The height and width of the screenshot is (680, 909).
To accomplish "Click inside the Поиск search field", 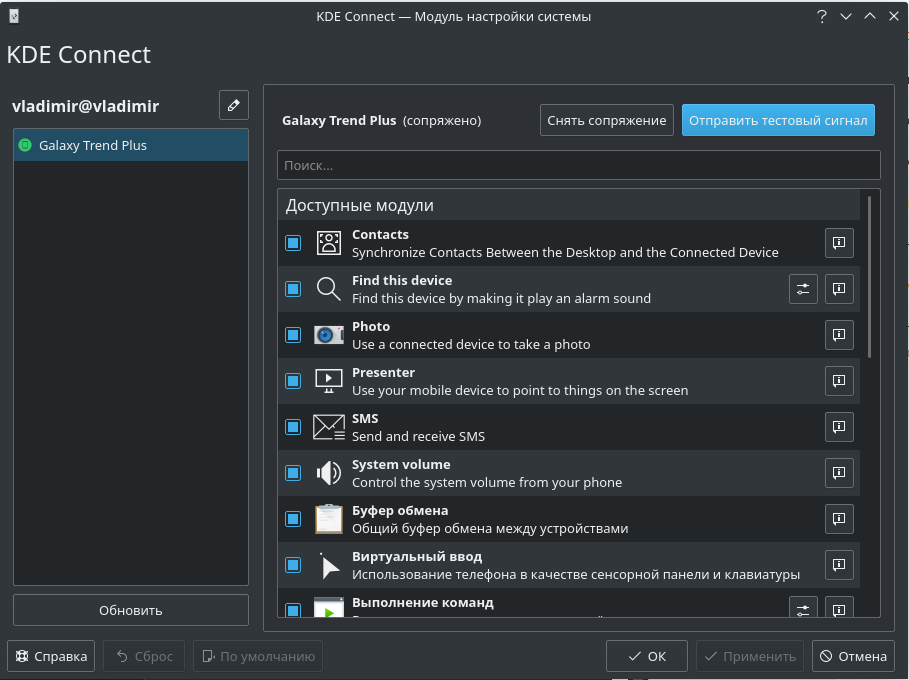I will [x=578, y=165].
